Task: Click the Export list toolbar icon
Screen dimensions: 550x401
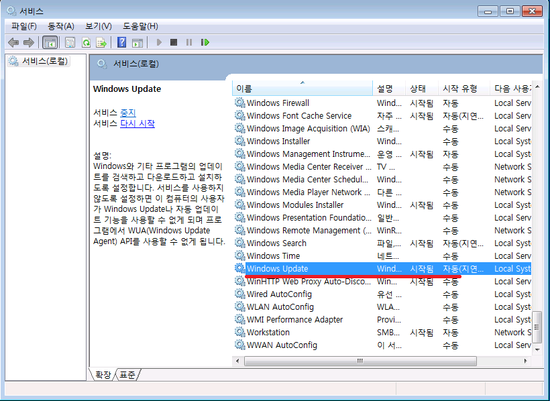Action: pyautogui.click(x=101, y=42)
